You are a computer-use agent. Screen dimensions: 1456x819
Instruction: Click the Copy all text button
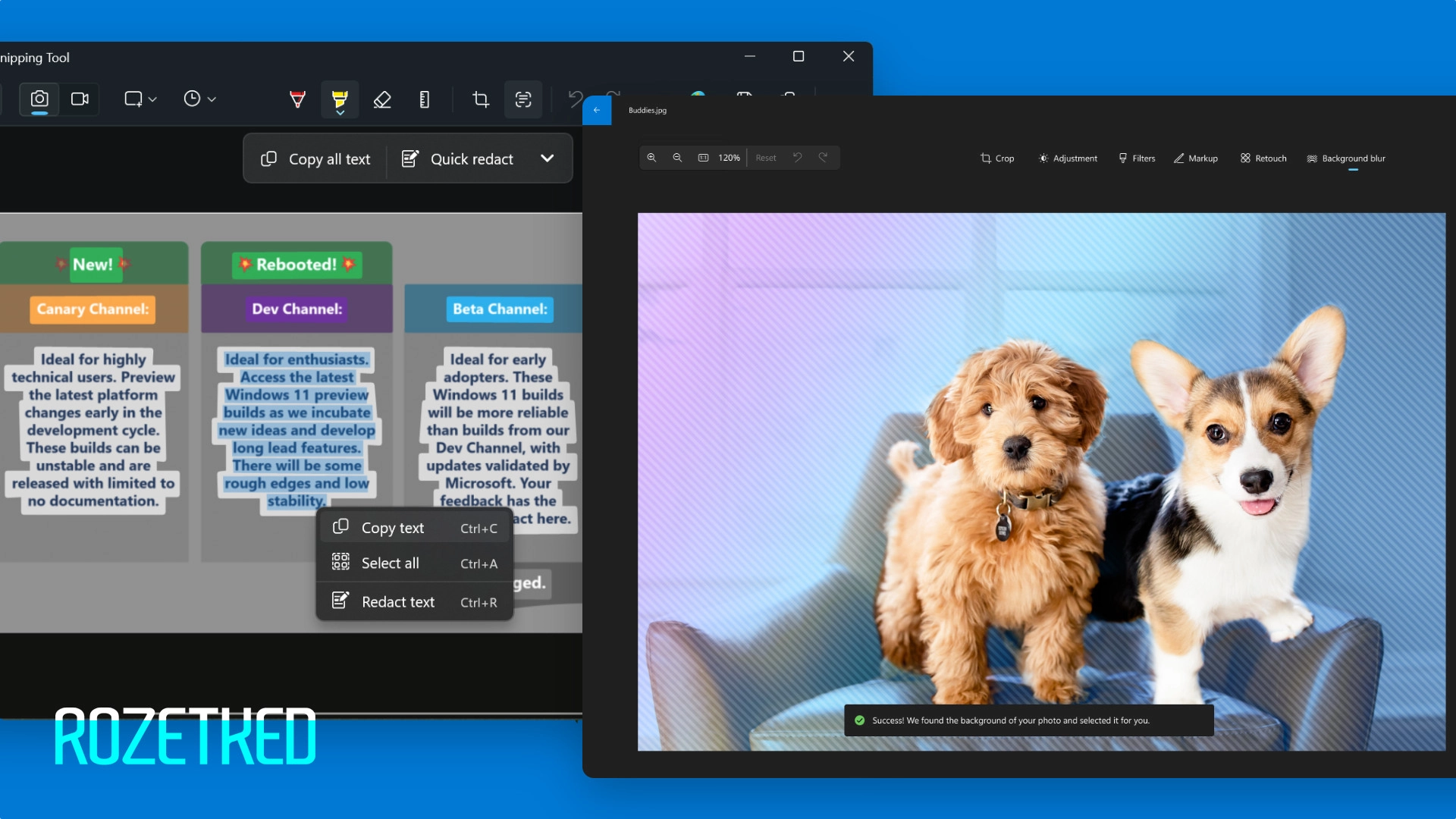point(315,159)
